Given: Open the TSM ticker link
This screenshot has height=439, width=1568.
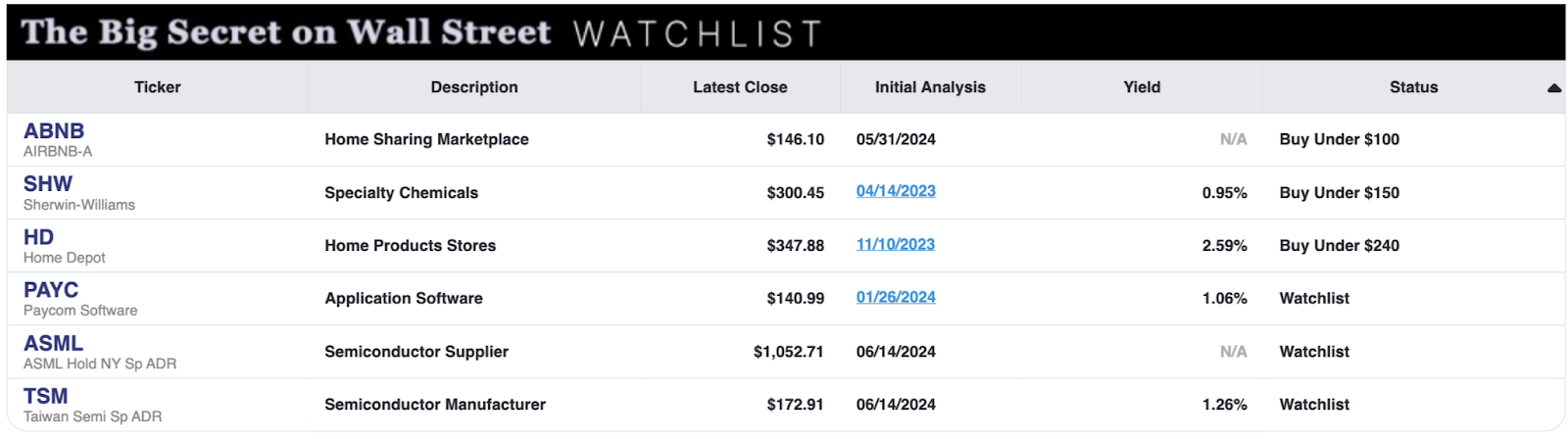Looking at the screenshot, I should click(x=46, y=397).
